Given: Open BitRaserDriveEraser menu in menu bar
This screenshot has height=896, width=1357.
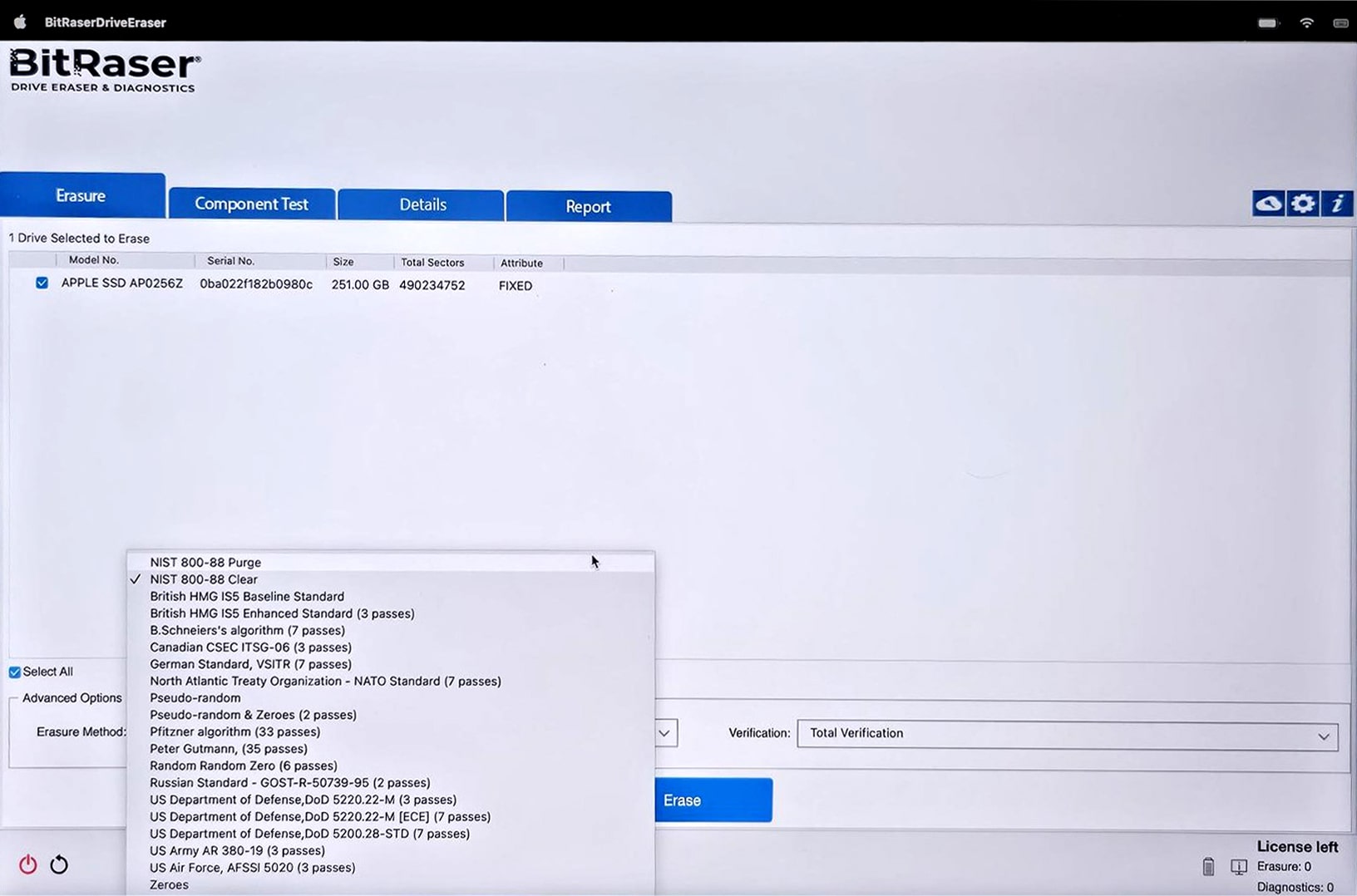Looking at the screenshot, I should (x=106, y=22).
